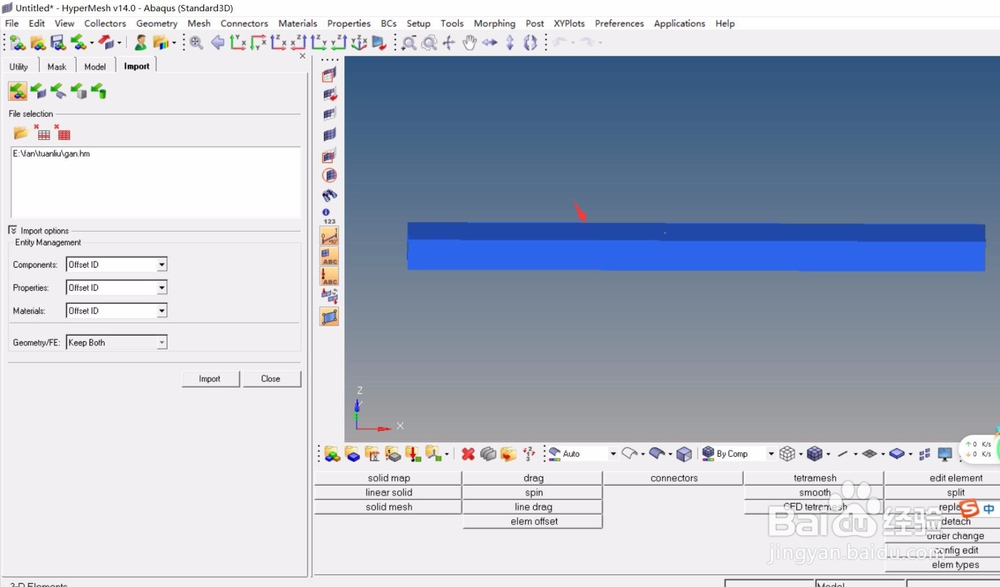Click the Mask toolbar icon at top of strip
The image size is (1000, 587).
click(329, 75)
